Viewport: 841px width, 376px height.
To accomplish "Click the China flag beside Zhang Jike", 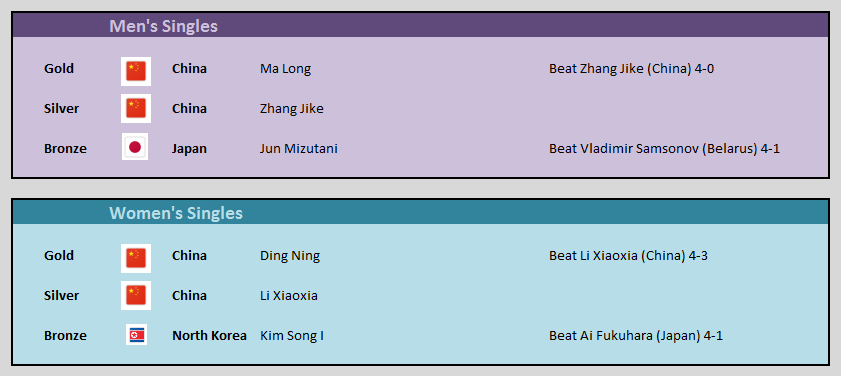I will tap(136, 108).
